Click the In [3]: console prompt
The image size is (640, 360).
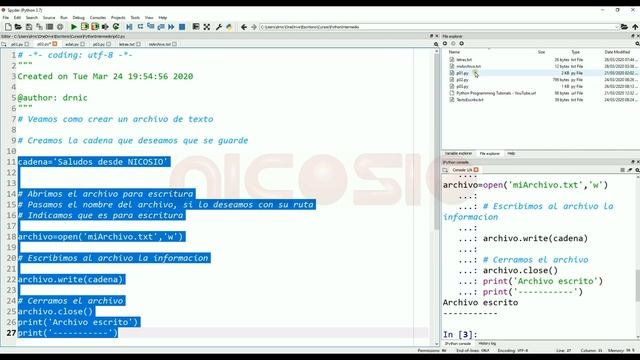[x=460, y=334]
